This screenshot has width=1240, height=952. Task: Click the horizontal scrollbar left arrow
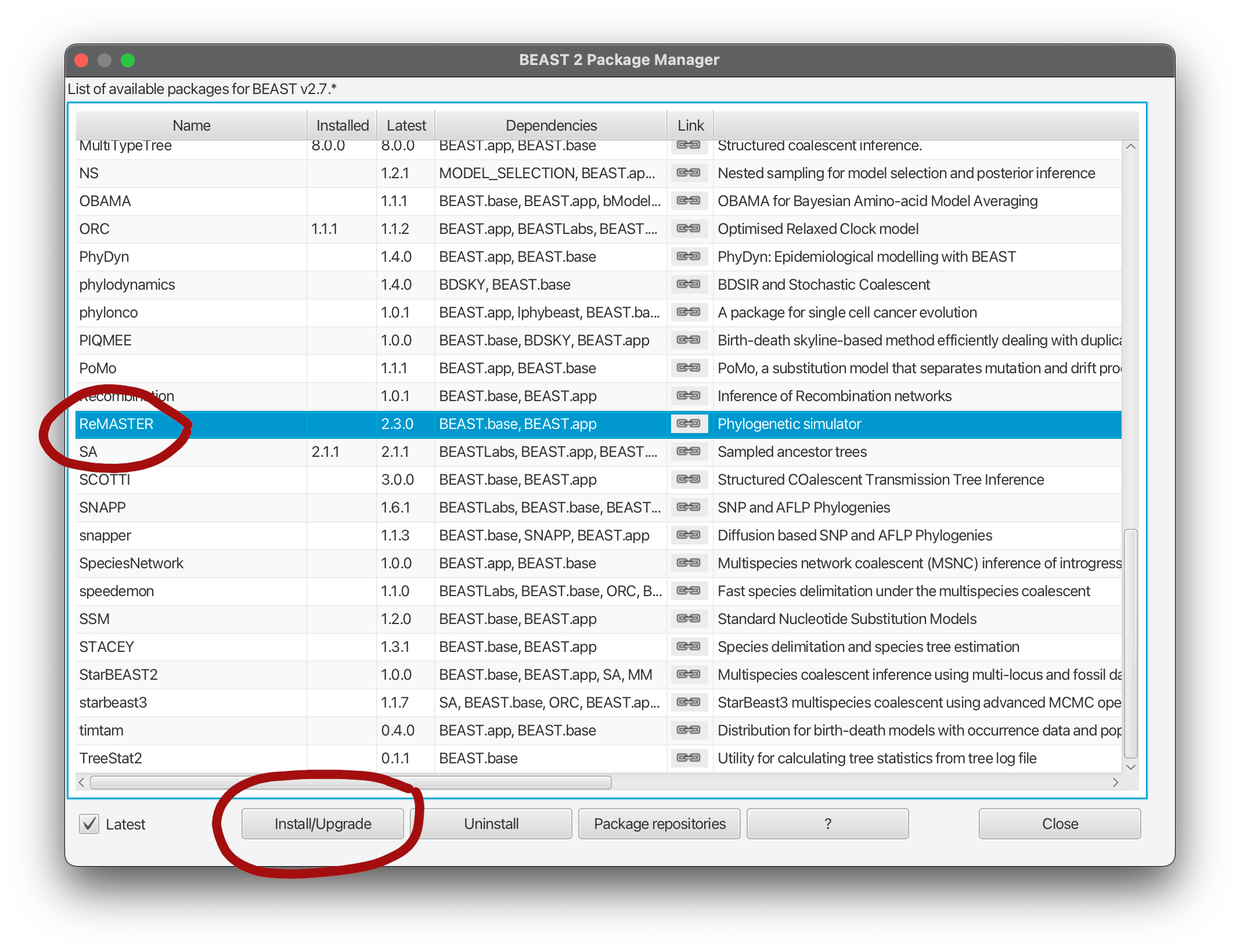pyautogui.click(x=82, y=782)
